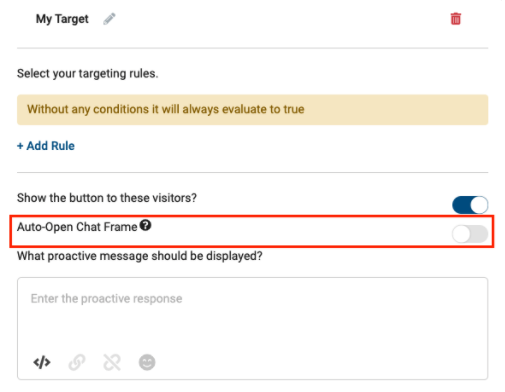Click the yellow conditions warning banner
505x392 pixels.
[253, 110]
